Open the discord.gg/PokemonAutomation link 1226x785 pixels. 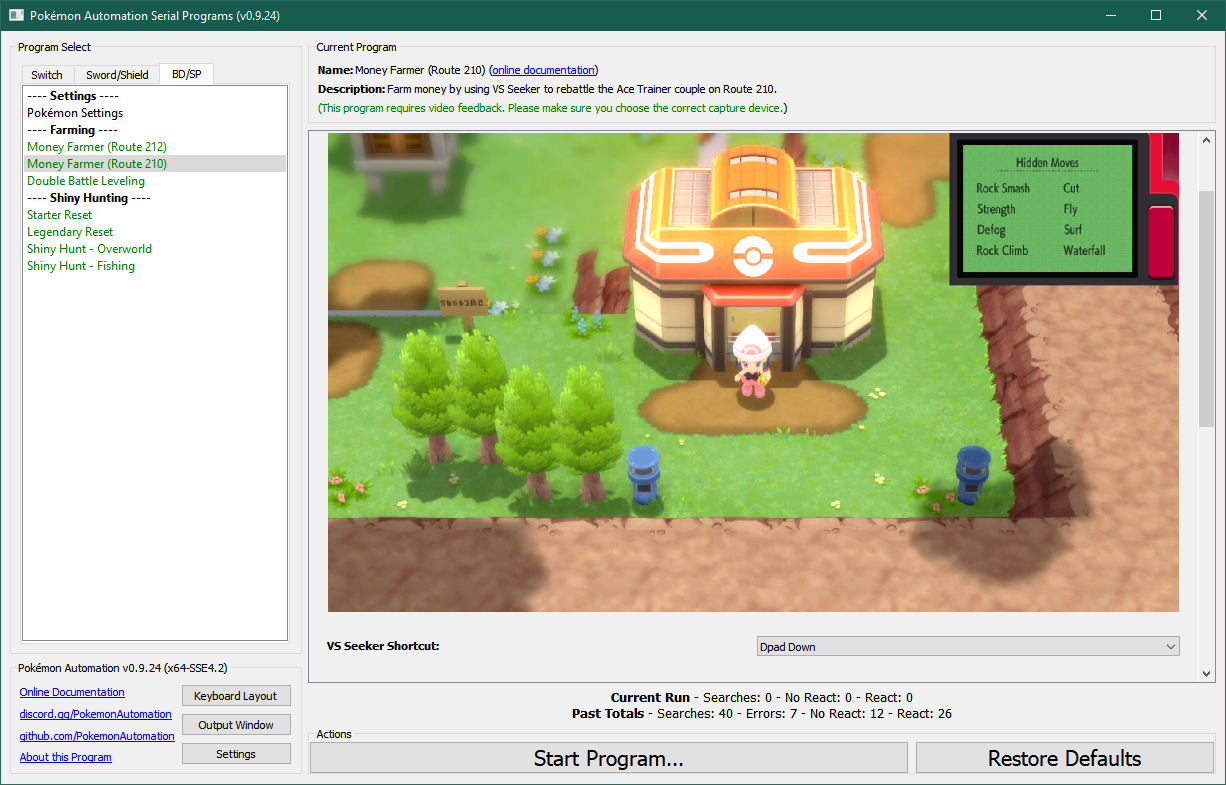[x=95, y=714]
